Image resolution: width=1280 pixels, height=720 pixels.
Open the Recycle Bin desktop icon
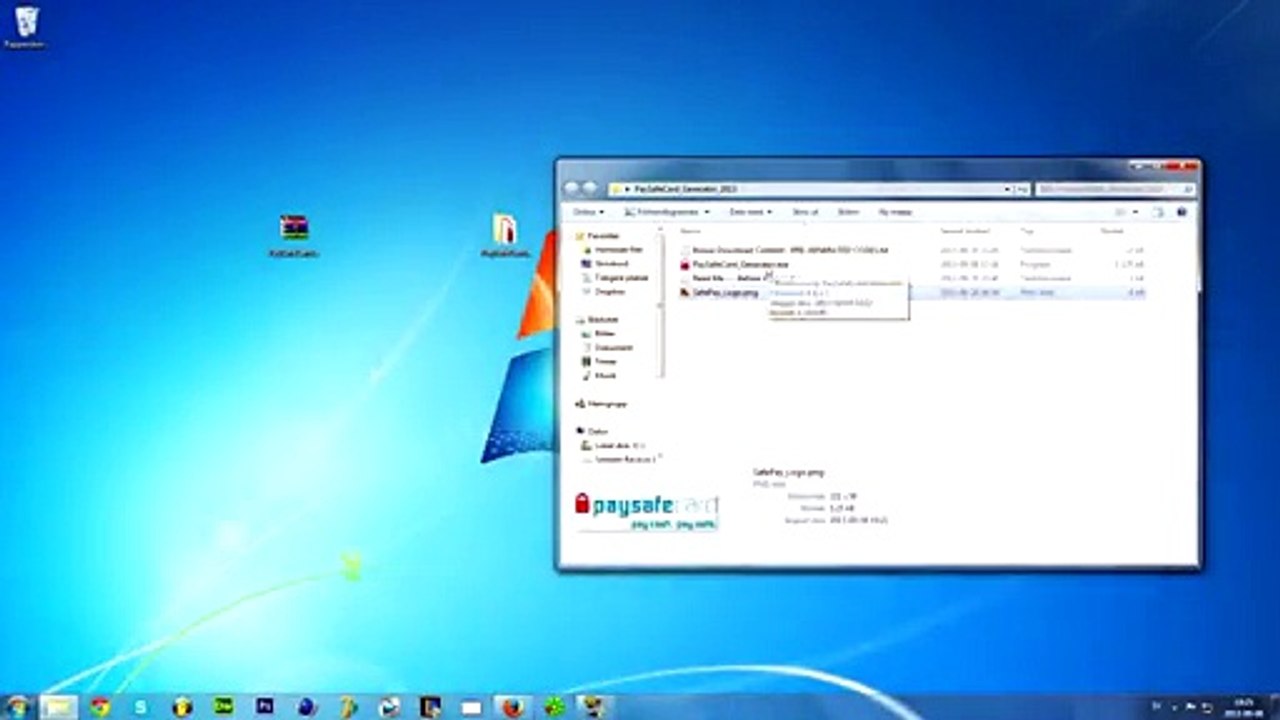click(25, 27)
